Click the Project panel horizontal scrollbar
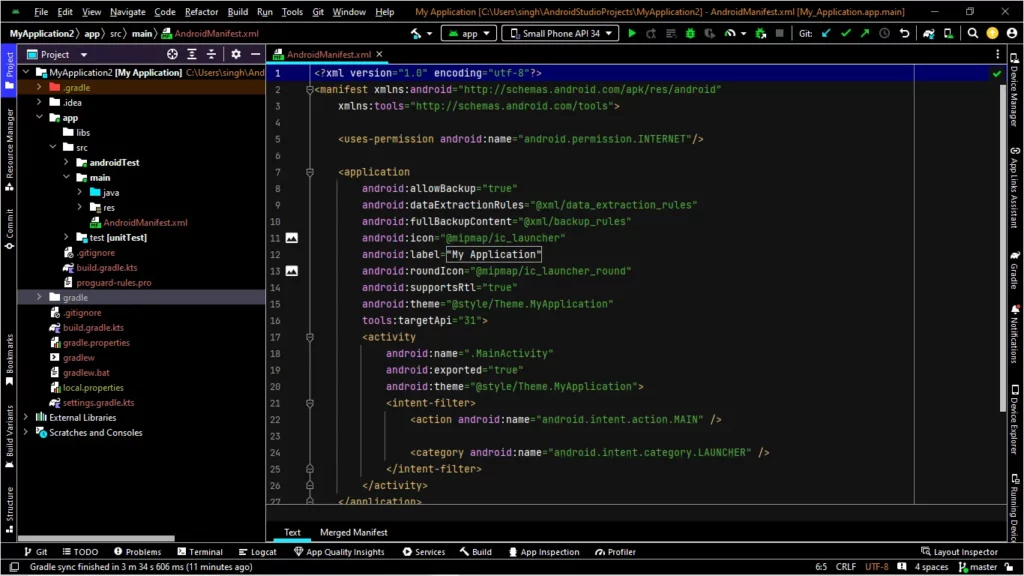The image size is (1024, 576). coord(96,539)
